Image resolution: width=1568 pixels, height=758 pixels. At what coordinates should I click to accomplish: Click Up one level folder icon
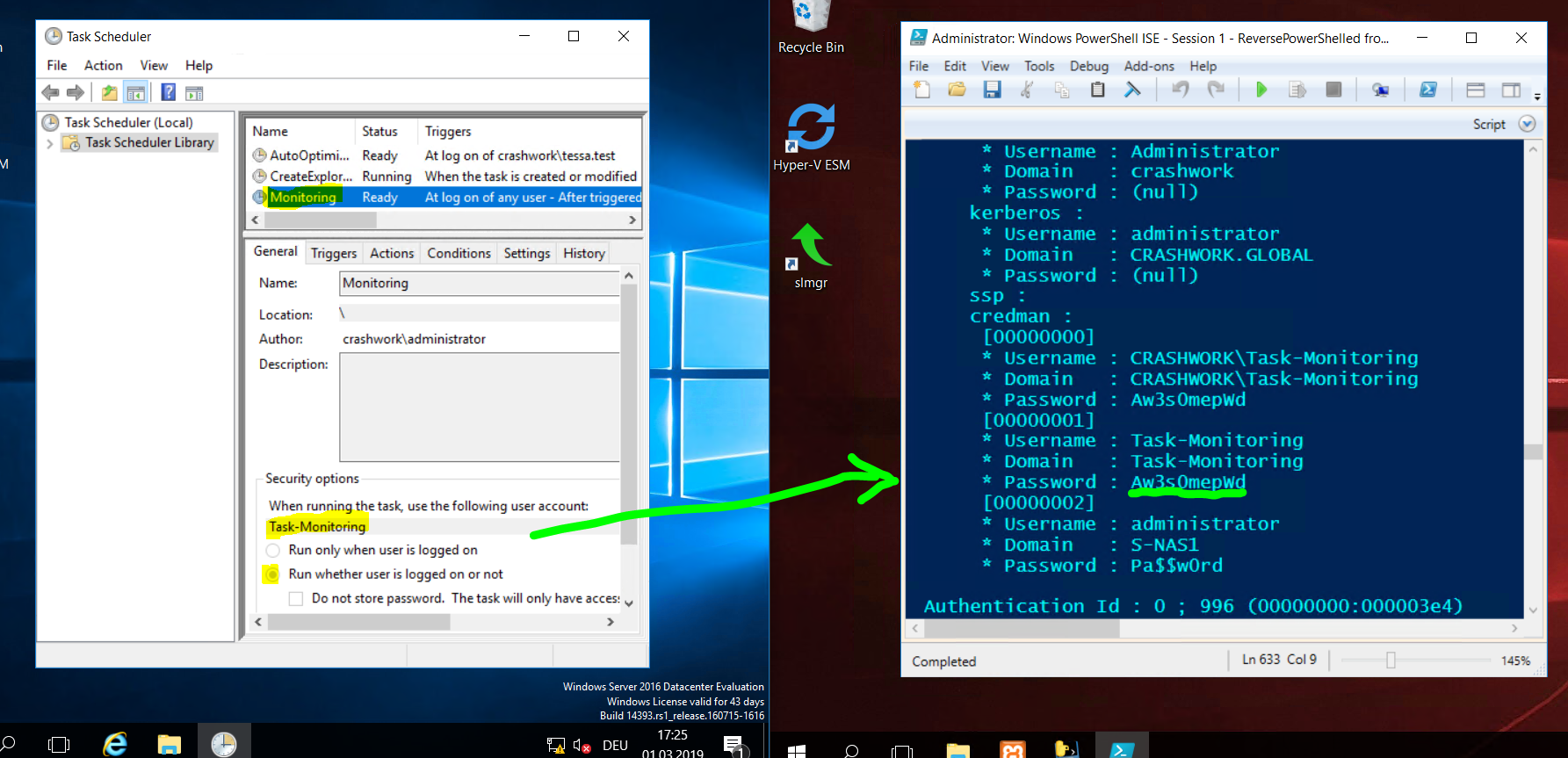(x=109, y=92)
